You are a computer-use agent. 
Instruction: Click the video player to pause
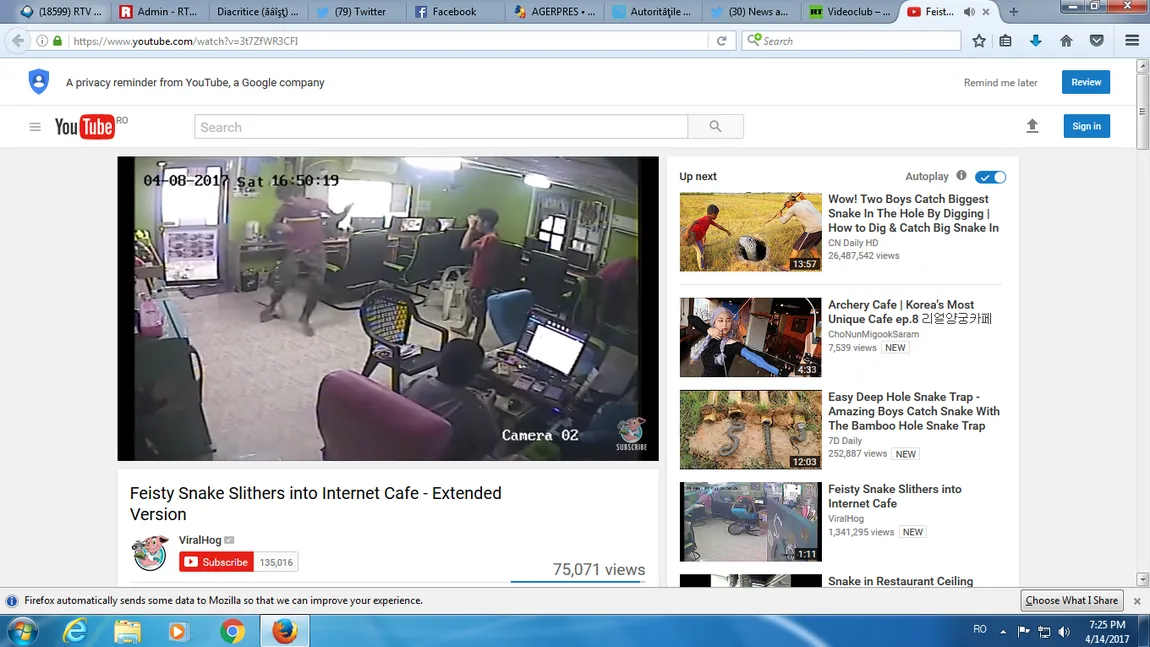(x=388, y=308)
